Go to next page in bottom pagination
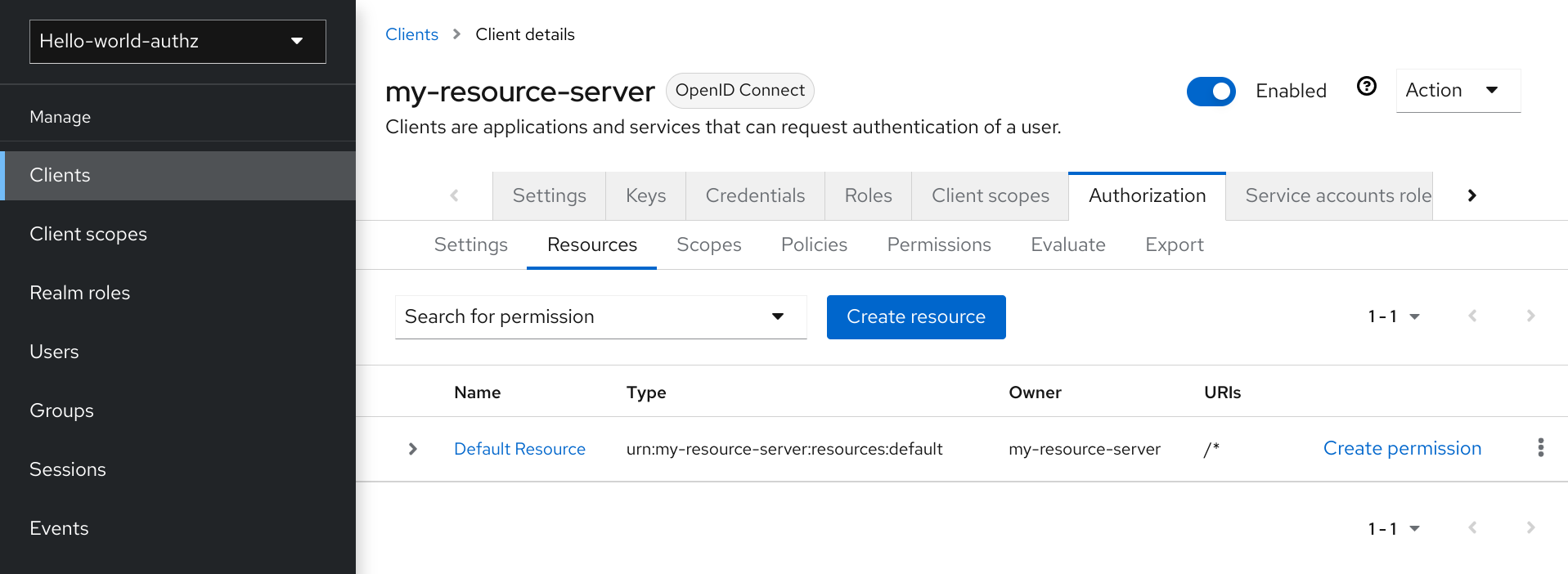This screenshot has width=1568, height=574. (x=1530, y=528)
